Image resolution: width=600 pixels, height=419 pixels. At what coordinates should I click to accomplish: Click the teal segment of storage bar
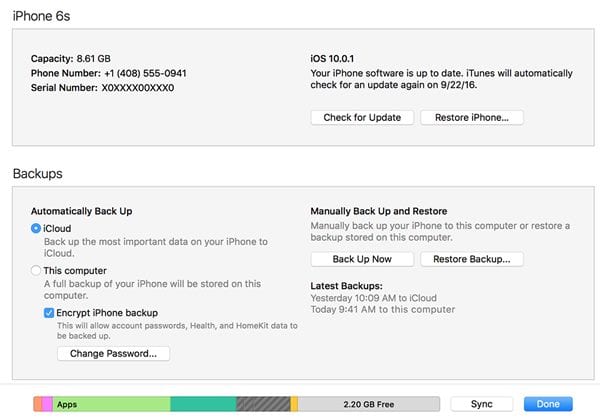[x=204, y=404]
